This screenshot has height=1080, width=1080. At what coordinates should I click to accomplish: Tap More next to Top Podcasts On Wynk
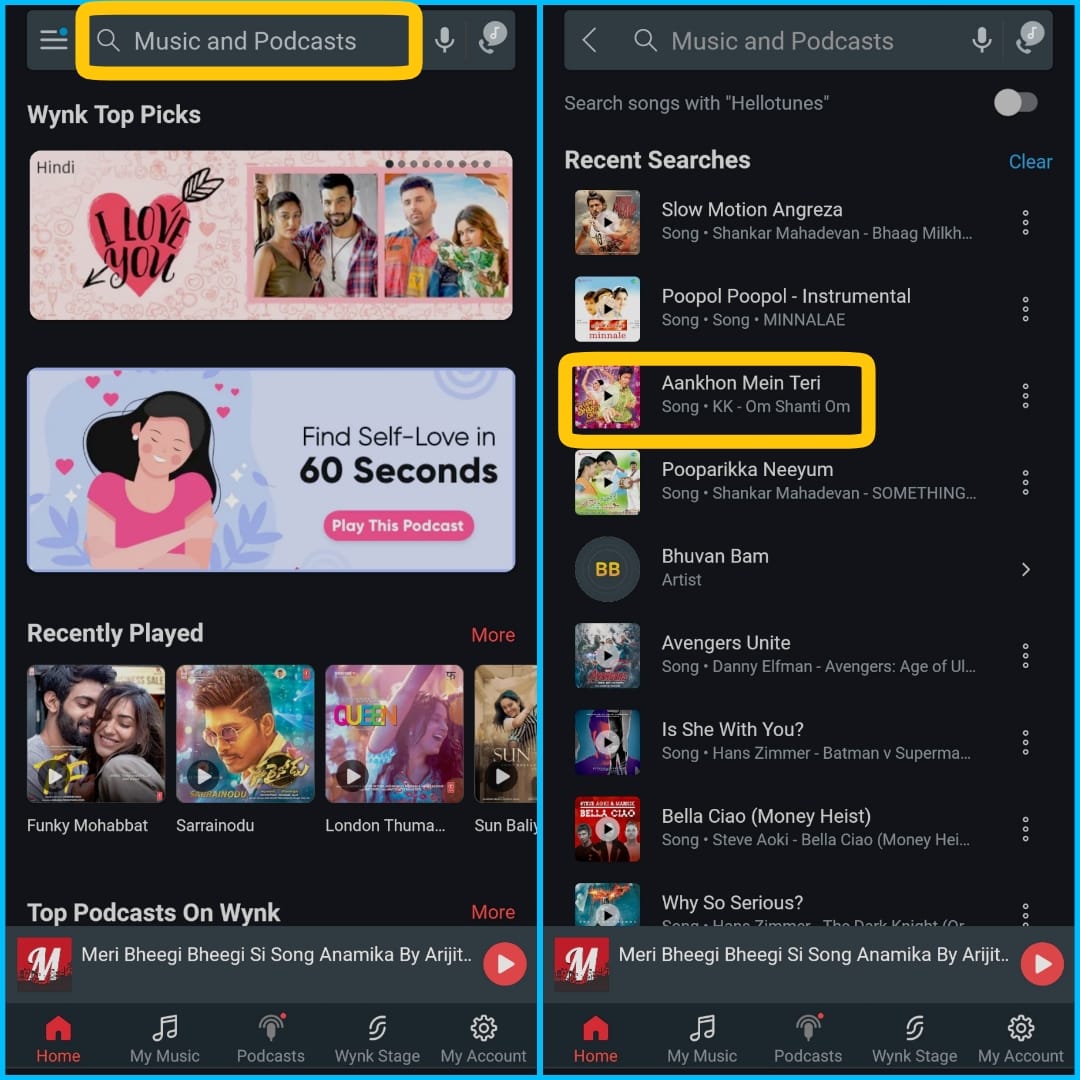[x=492, y=912]
